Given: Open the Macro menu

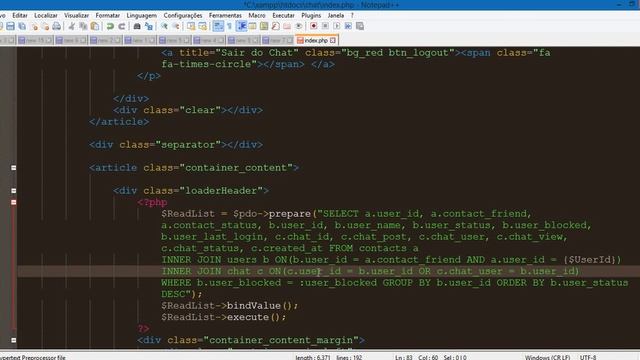Looking at the screenshot, I should (257, 15).
